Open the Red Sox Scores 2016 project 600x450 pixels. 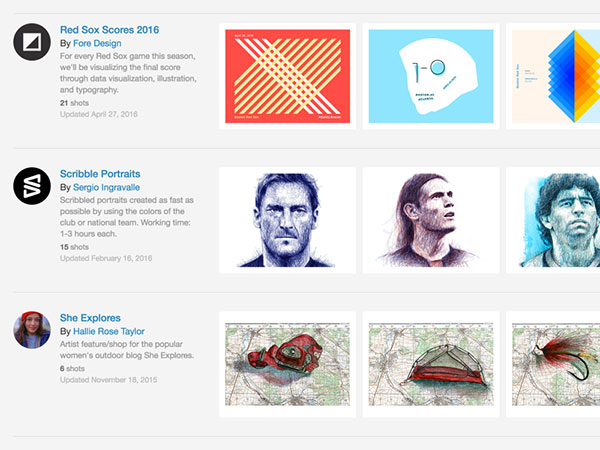(109, 31)
